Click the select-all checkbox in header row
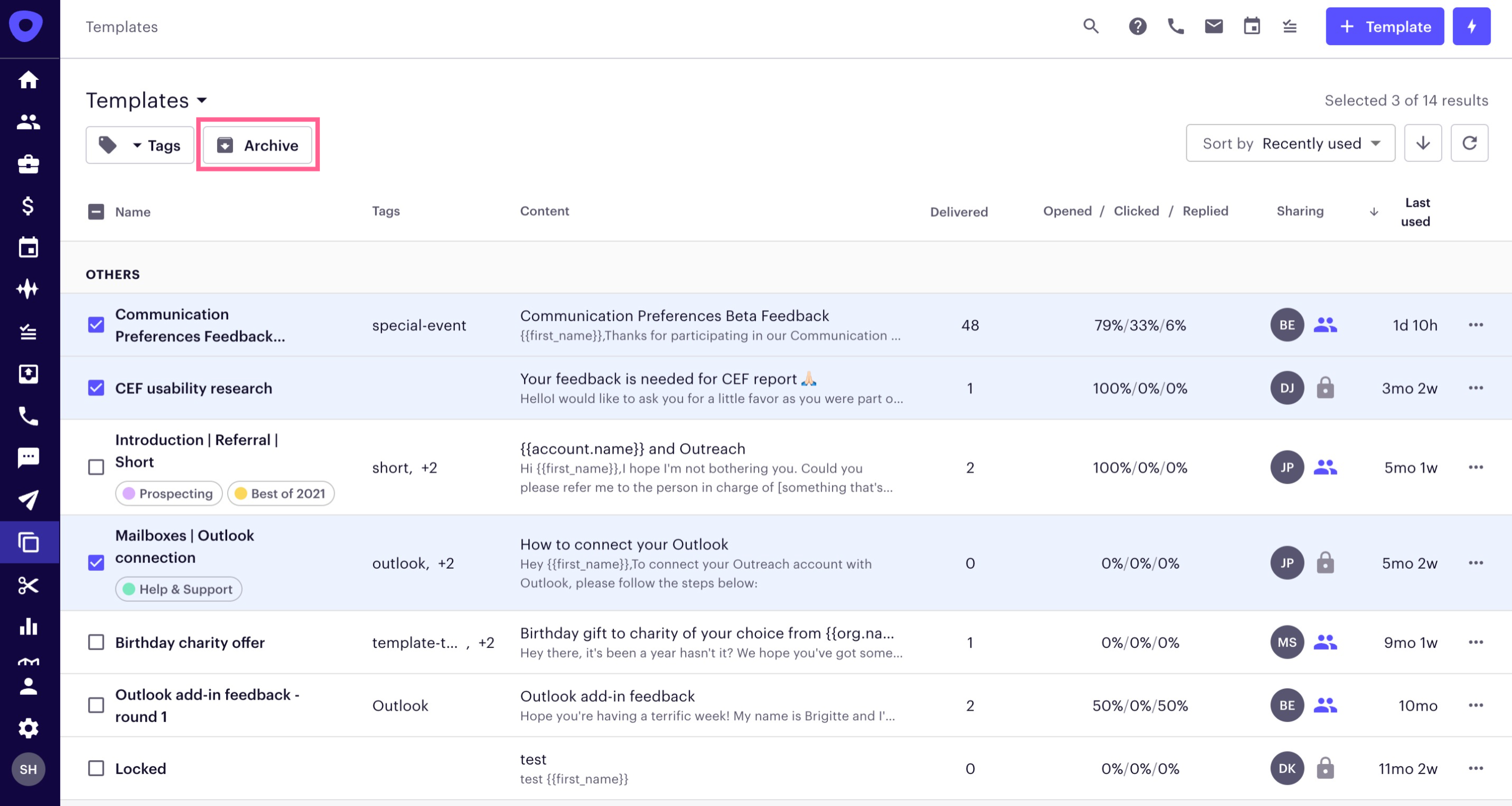Viewport: 1512px width, 806px height. pyautogui.click(x=96, y=212)
